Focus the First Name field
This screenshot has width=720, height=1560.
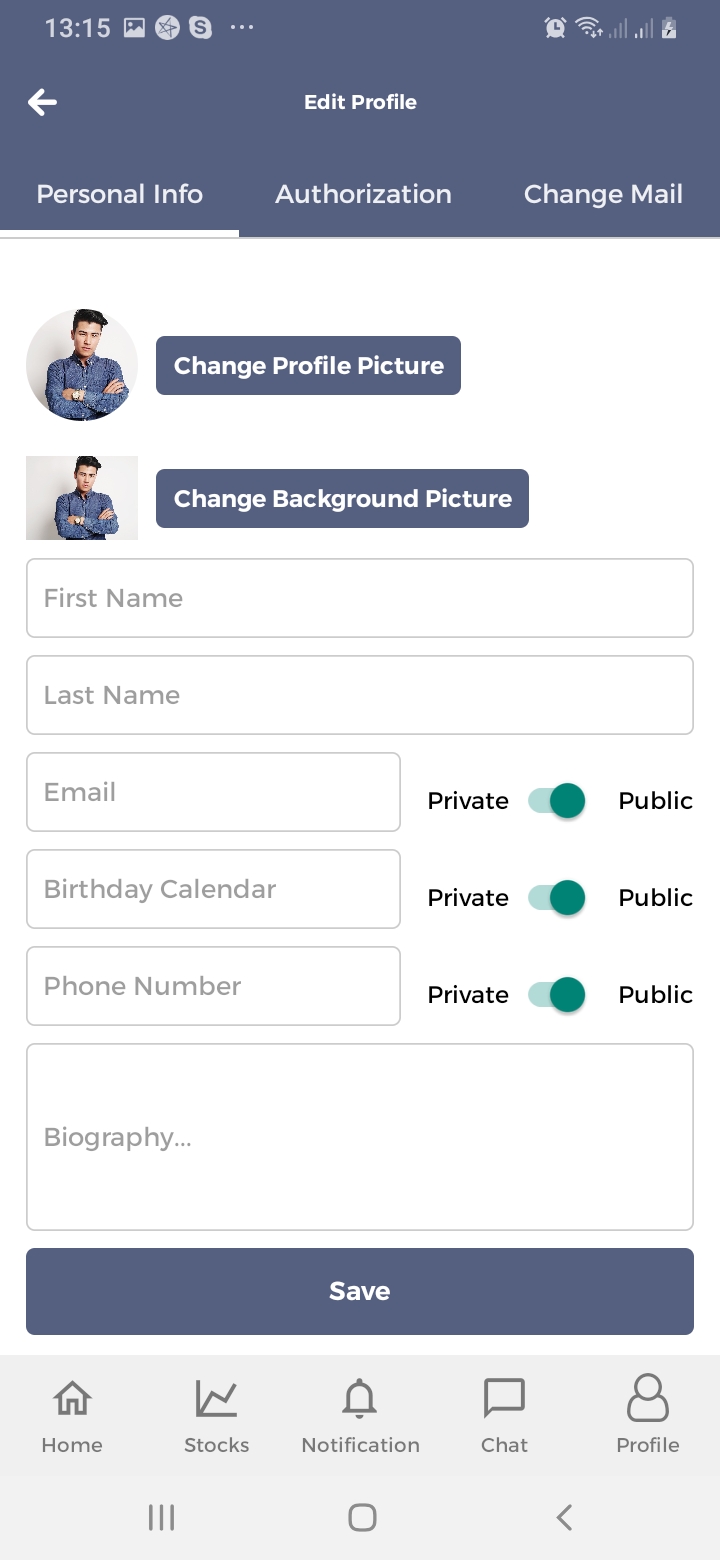point(360,598)
